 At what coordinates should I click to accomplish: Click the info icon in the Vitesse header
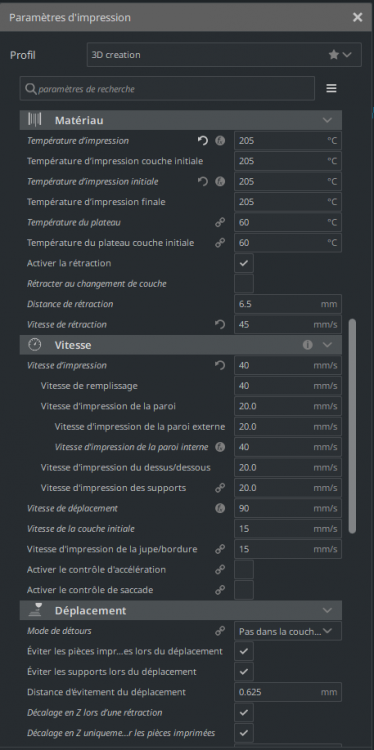pyautogui.click(x=308, y=344)
